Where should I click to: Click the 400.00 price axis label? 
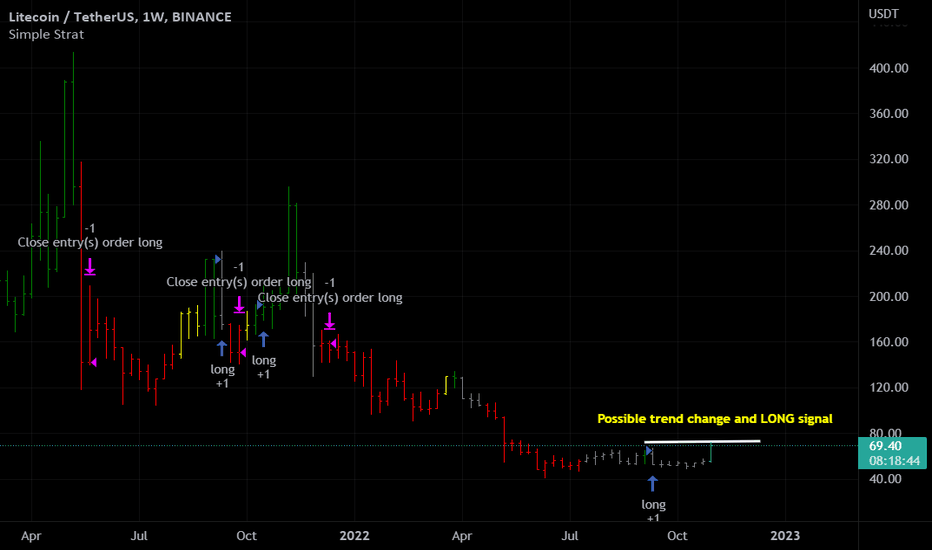click(889, 68)
